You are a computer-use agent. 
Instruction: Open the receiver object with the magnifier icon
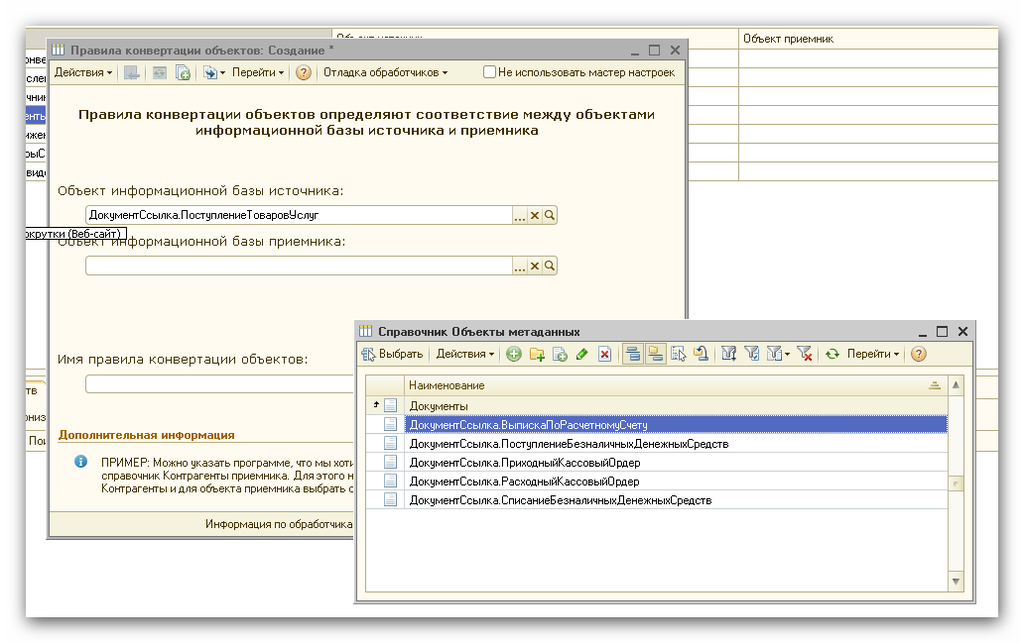tap(550, 266)
